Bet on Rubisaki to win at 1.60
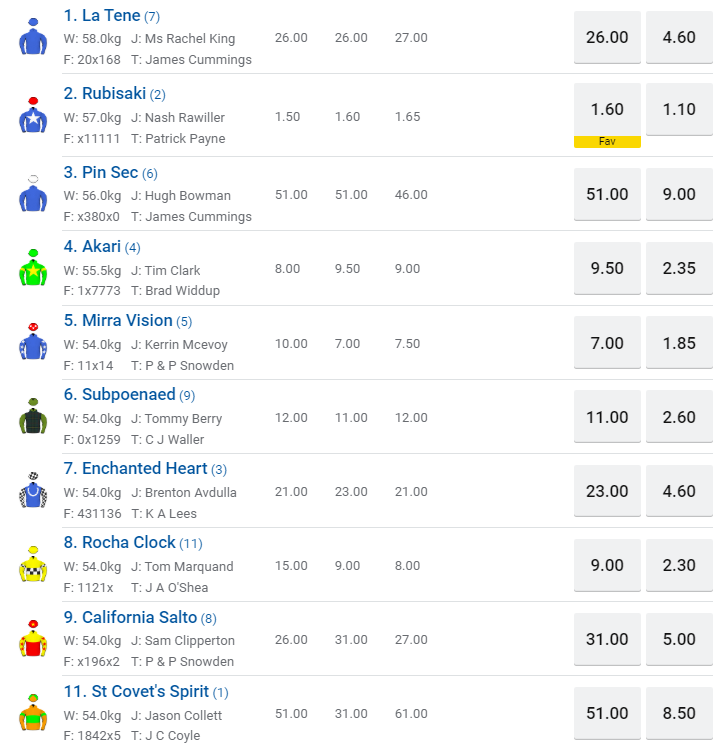Viewport: 727px width, 750px height. coord(607,110)
